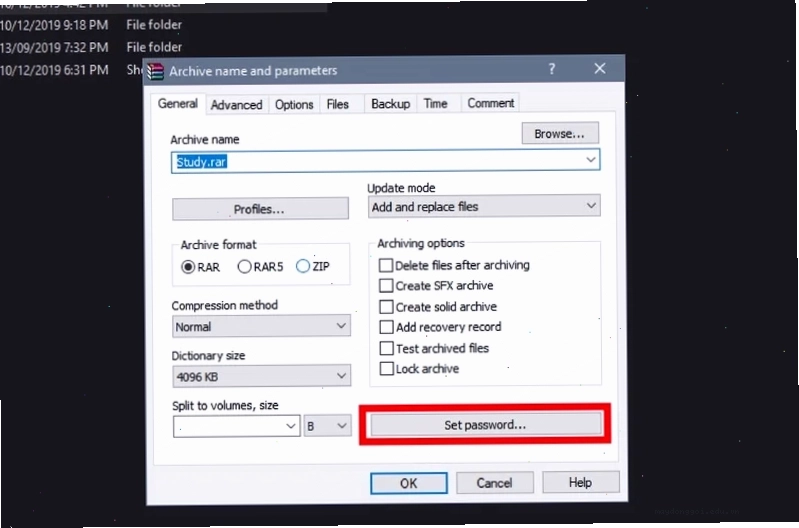This screenshot has height=528, width=799.
Task: Click the WinRAR icon in dialog title bar
Action: 155,71
